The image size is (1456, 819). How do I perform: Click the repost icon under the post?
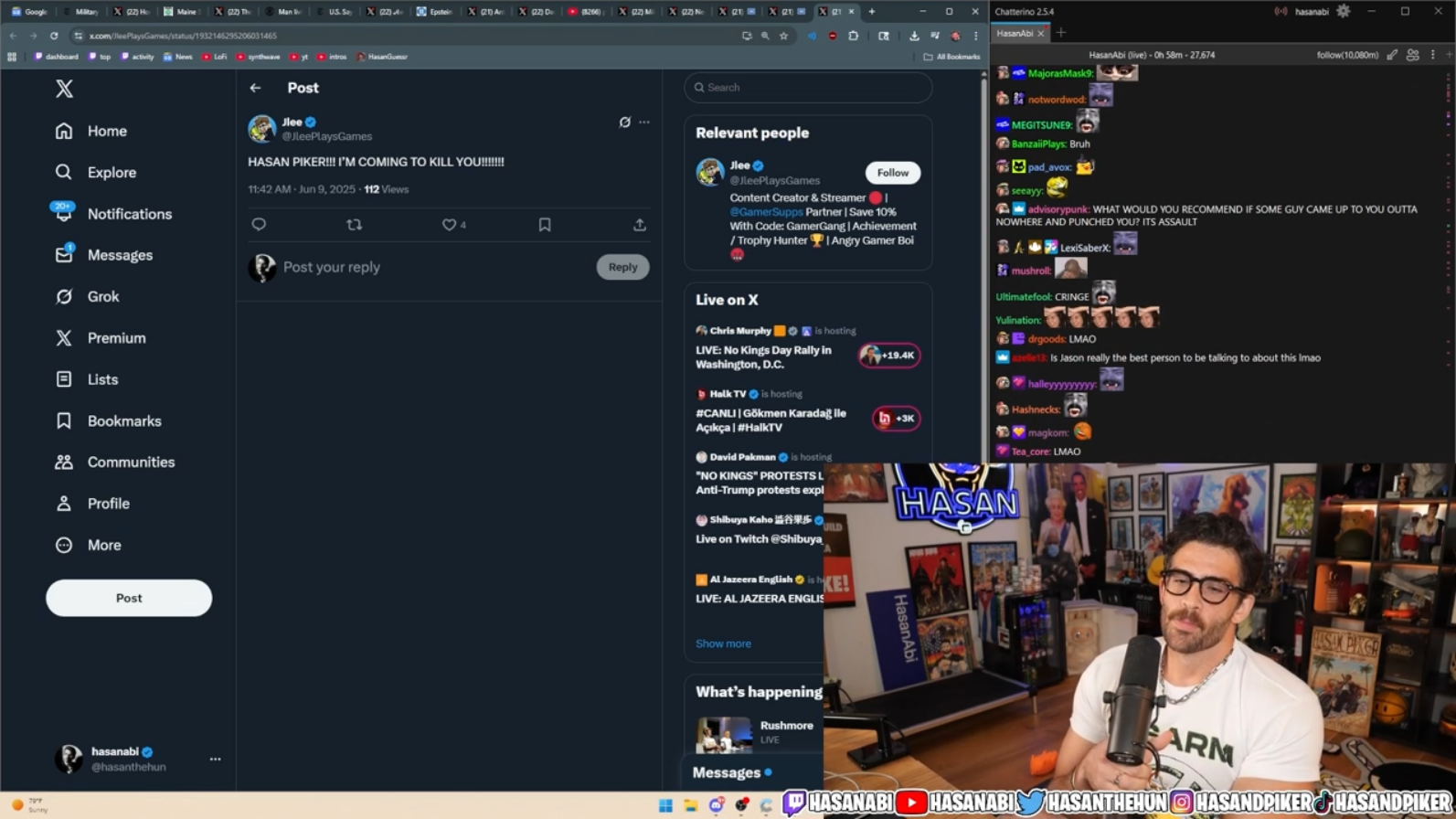pos(355,224)
